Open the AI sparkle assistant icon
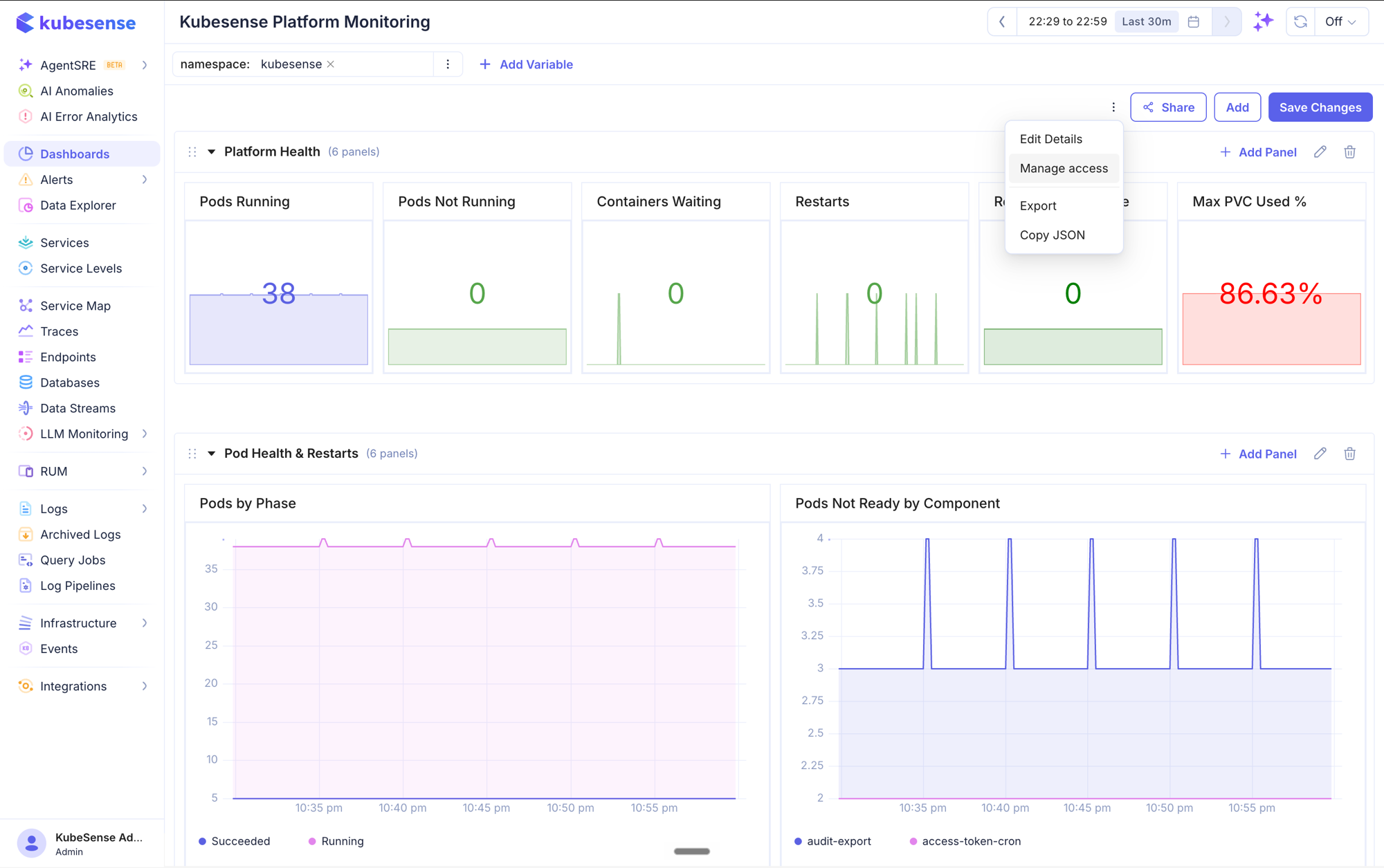The height and width of the screenshot is (868, 1384). pos(1263,21)
